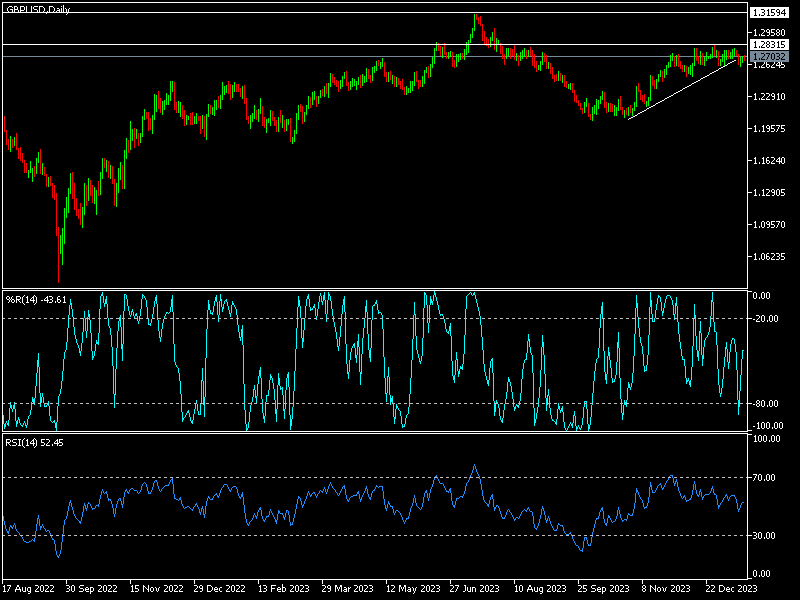Click the 1.09570 price axis value
Viewport: 800px width, 600px height.
click(x=769, y=224)
